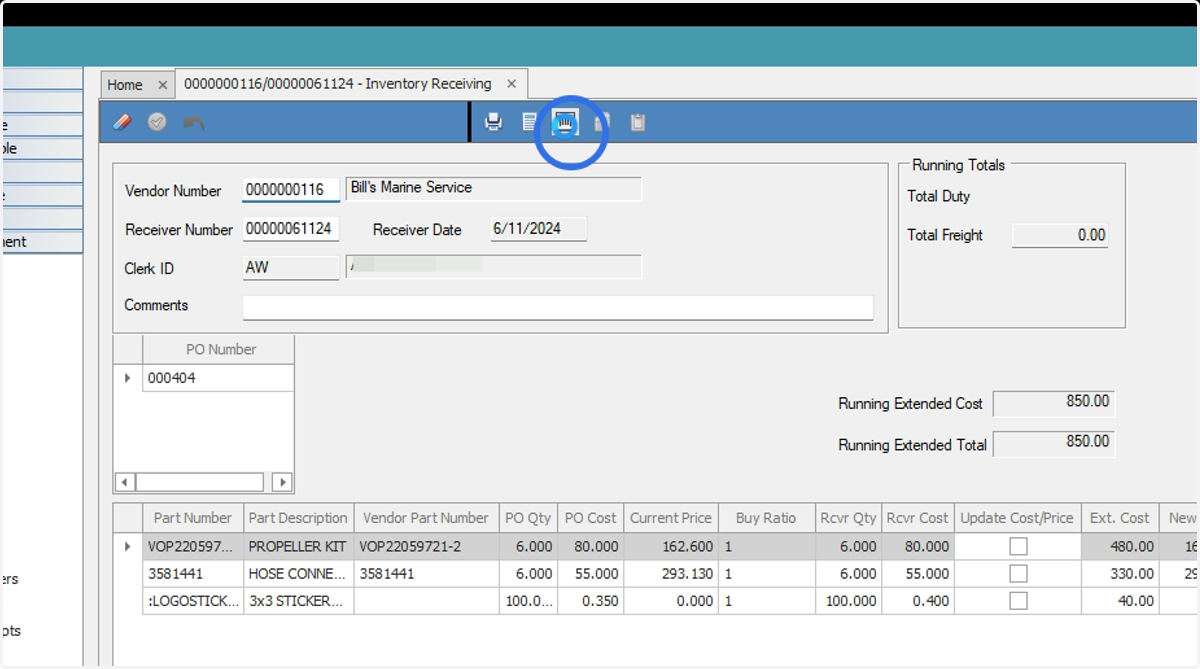Select the :LOGOSTICK part number cell
1200x669 pixels.
click(193, 601)
